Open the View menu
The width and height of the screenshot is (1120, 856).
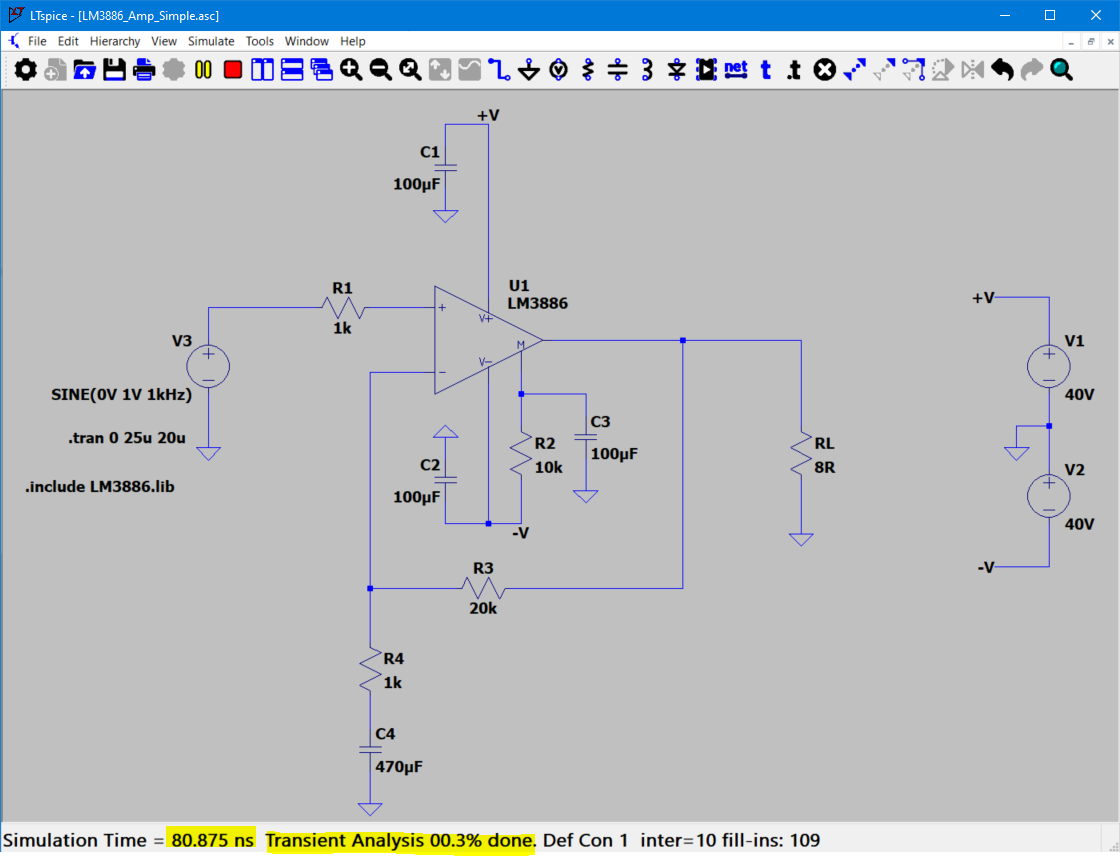click(x=164, y=41)
